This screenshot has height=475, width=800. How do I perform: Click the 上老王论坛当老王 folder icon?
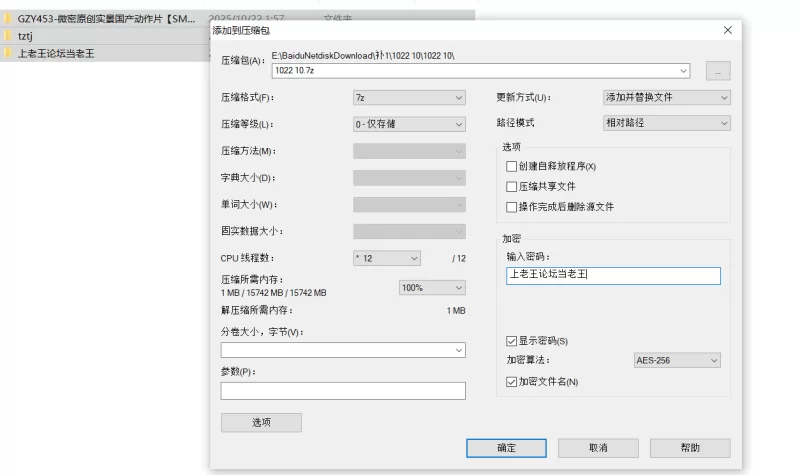click(x=8, y=53)
